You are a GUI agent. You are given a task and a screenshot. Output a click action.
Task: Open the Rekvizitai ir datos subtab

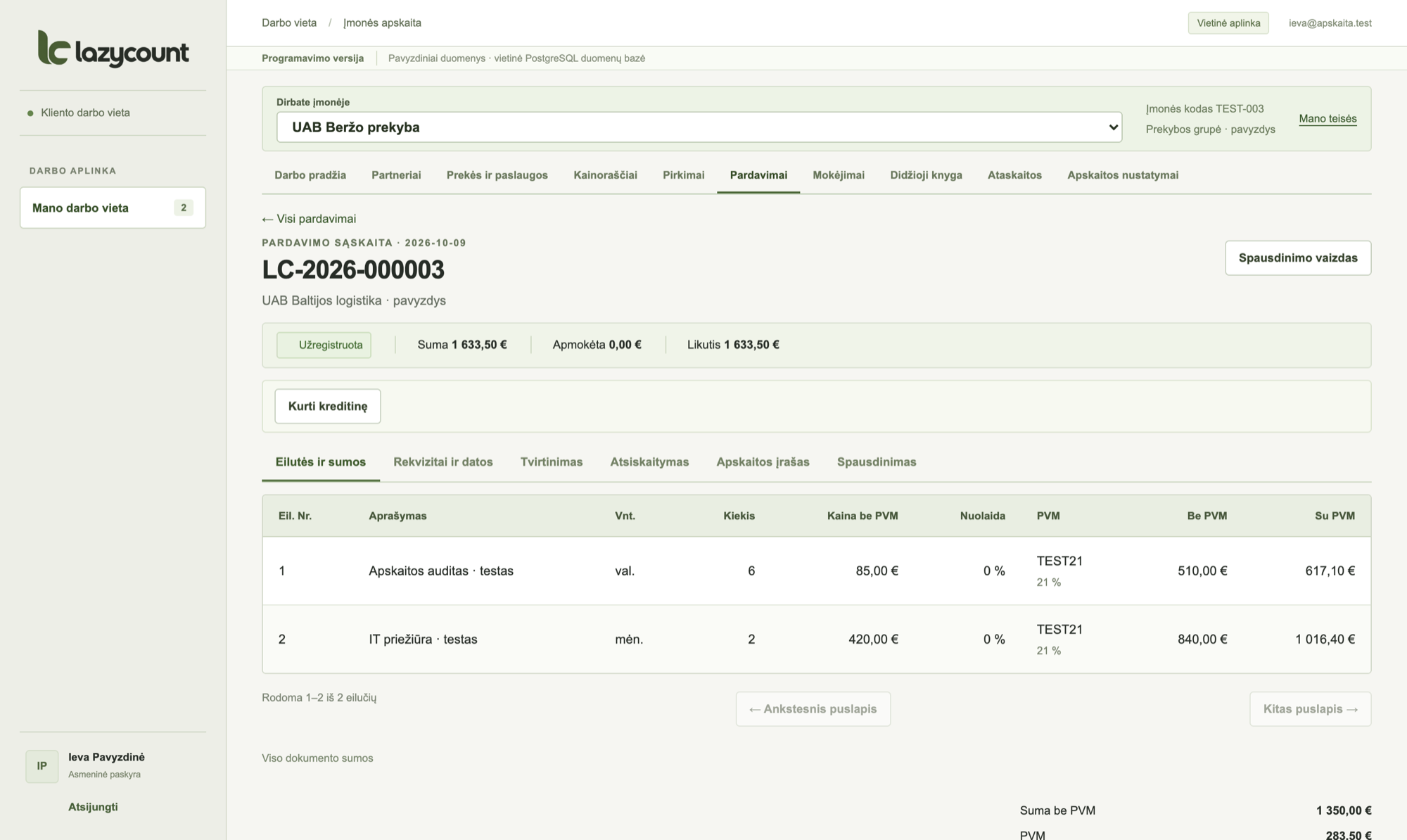click(x=443, y=462)
